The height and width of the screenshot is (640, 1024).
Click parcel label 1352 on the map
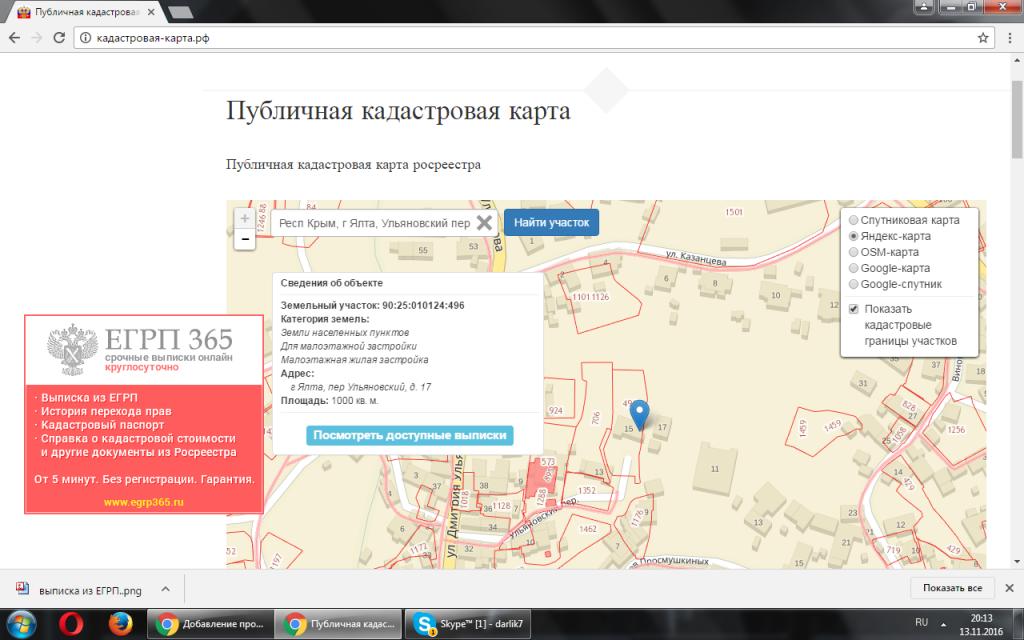point(586,490)
